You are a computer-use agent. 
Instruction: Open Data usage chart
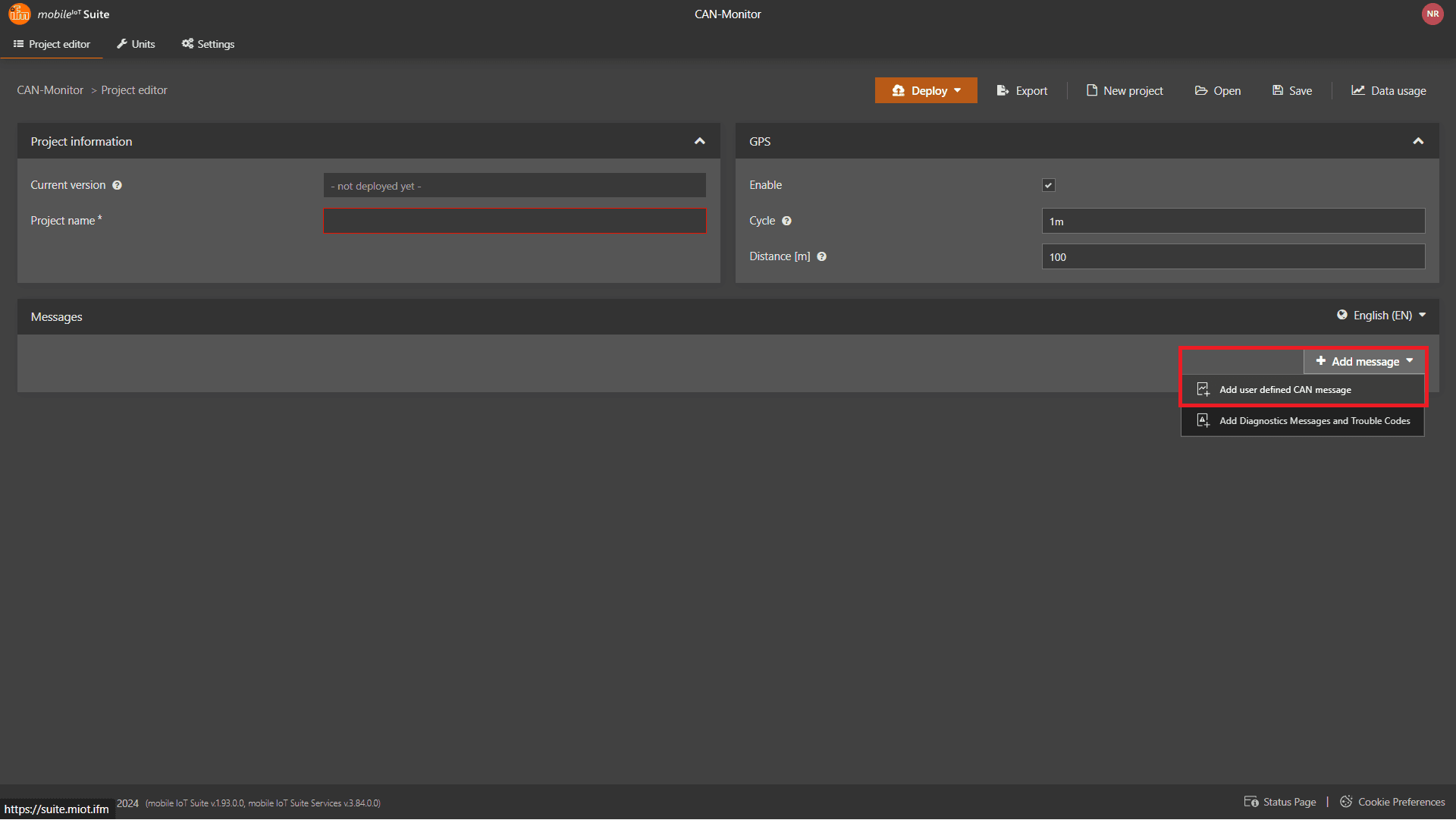click(1389, 90)
